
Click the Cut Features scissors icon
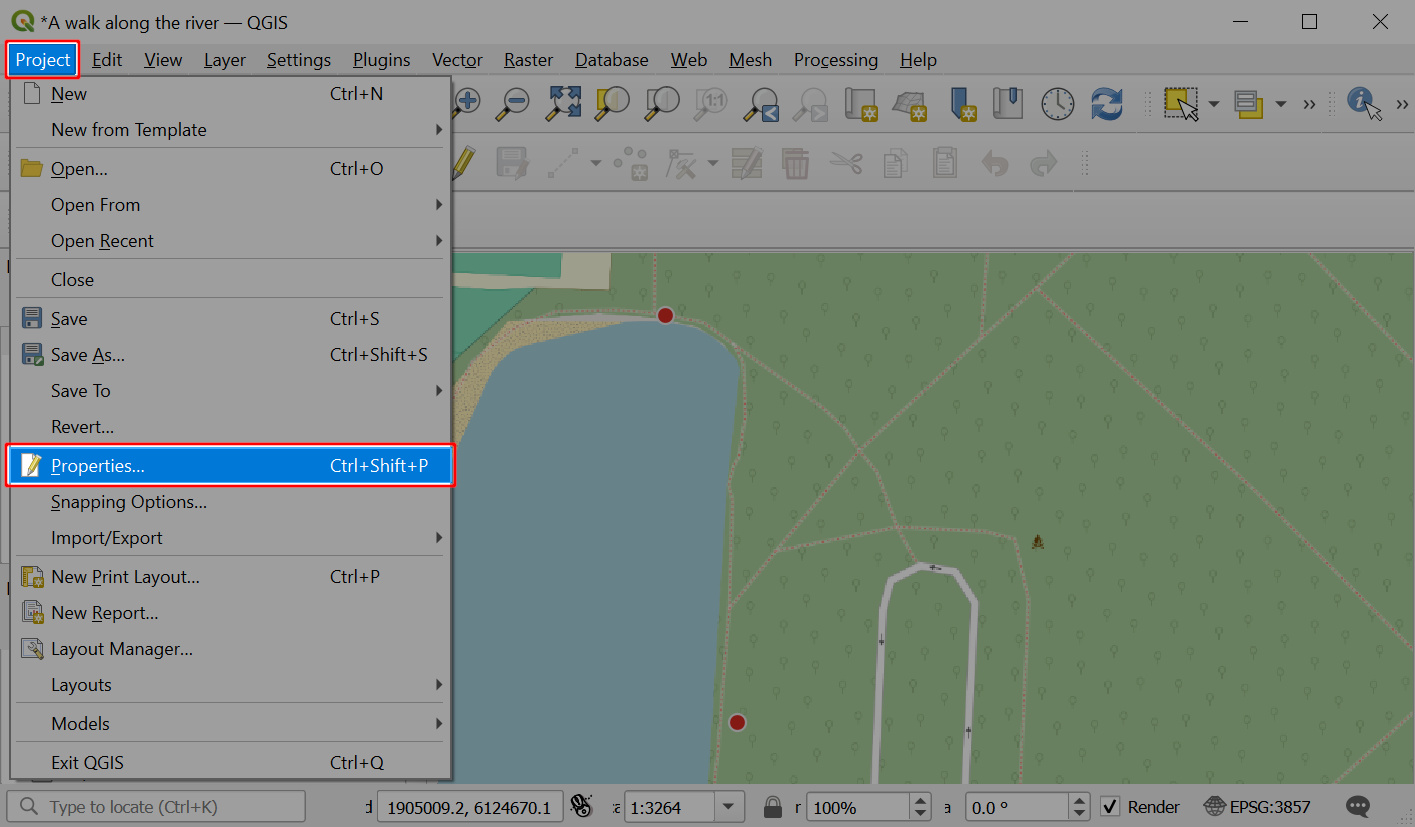pos(846,163)
